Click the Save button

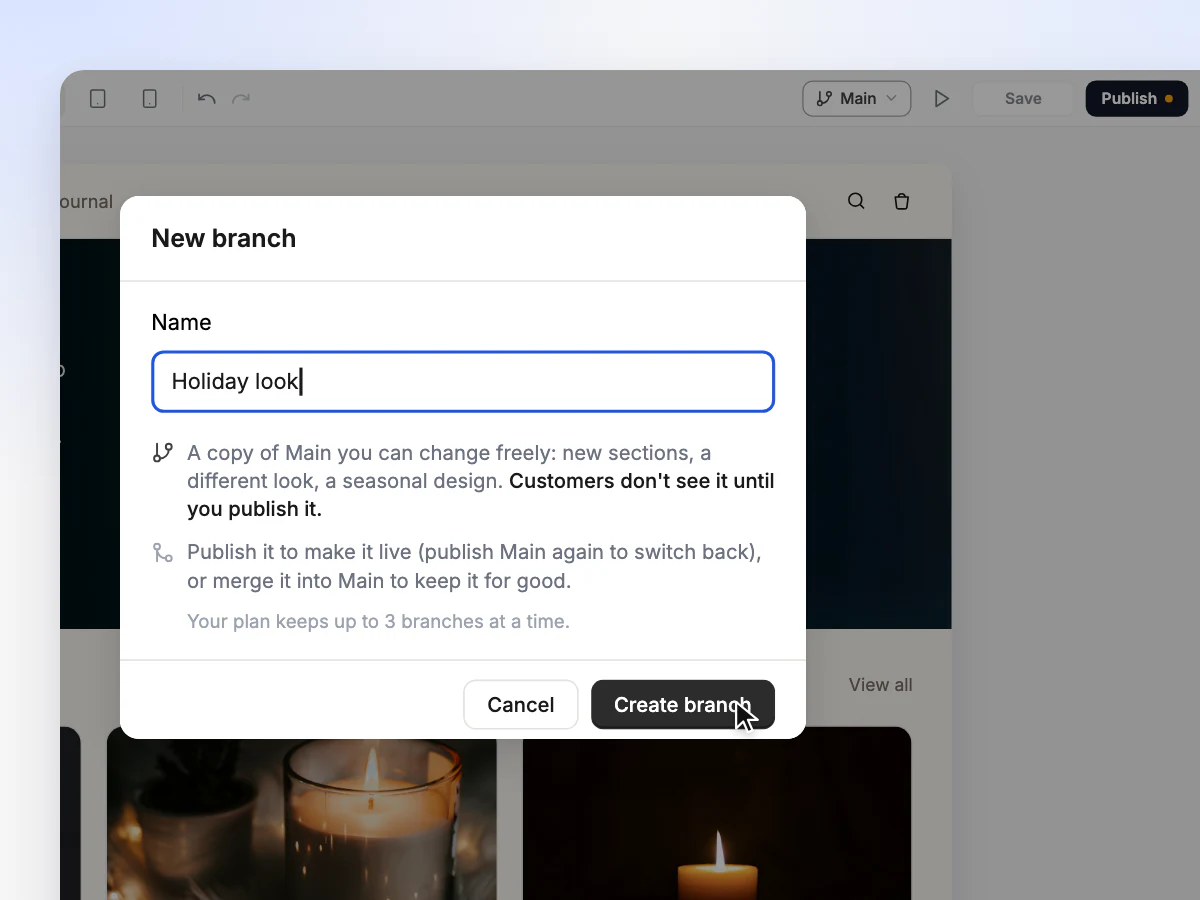click(1023, 99)
